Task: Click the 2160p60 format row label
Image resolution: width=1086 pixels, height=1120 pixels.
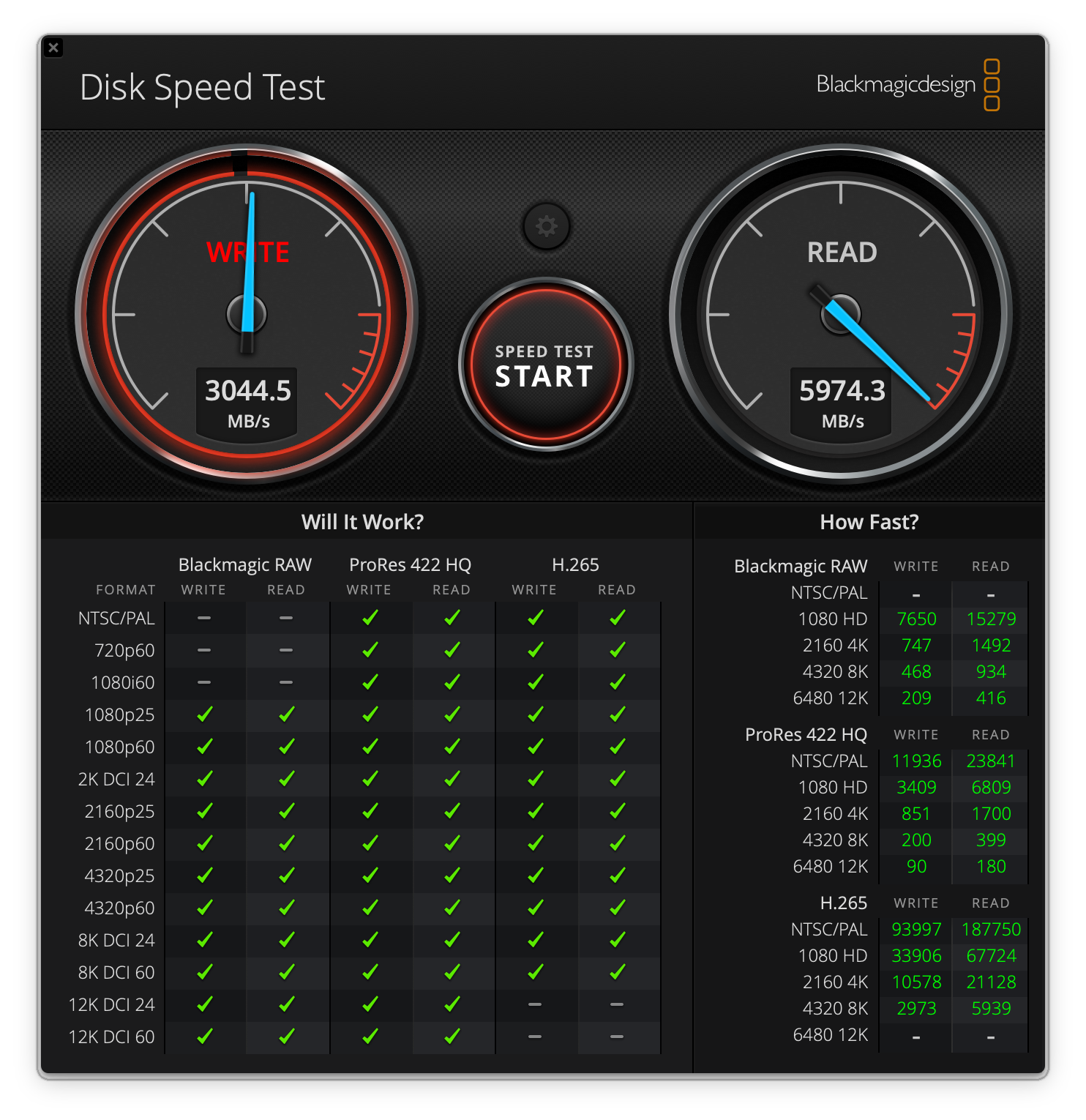Action: tap(120, 844)
